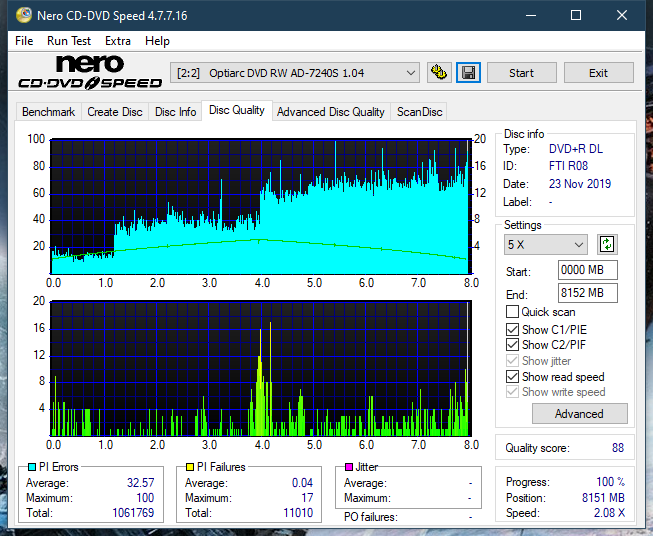Open the Advanced settings button
The height and width of the screenshot is (536, 653).
579,414
